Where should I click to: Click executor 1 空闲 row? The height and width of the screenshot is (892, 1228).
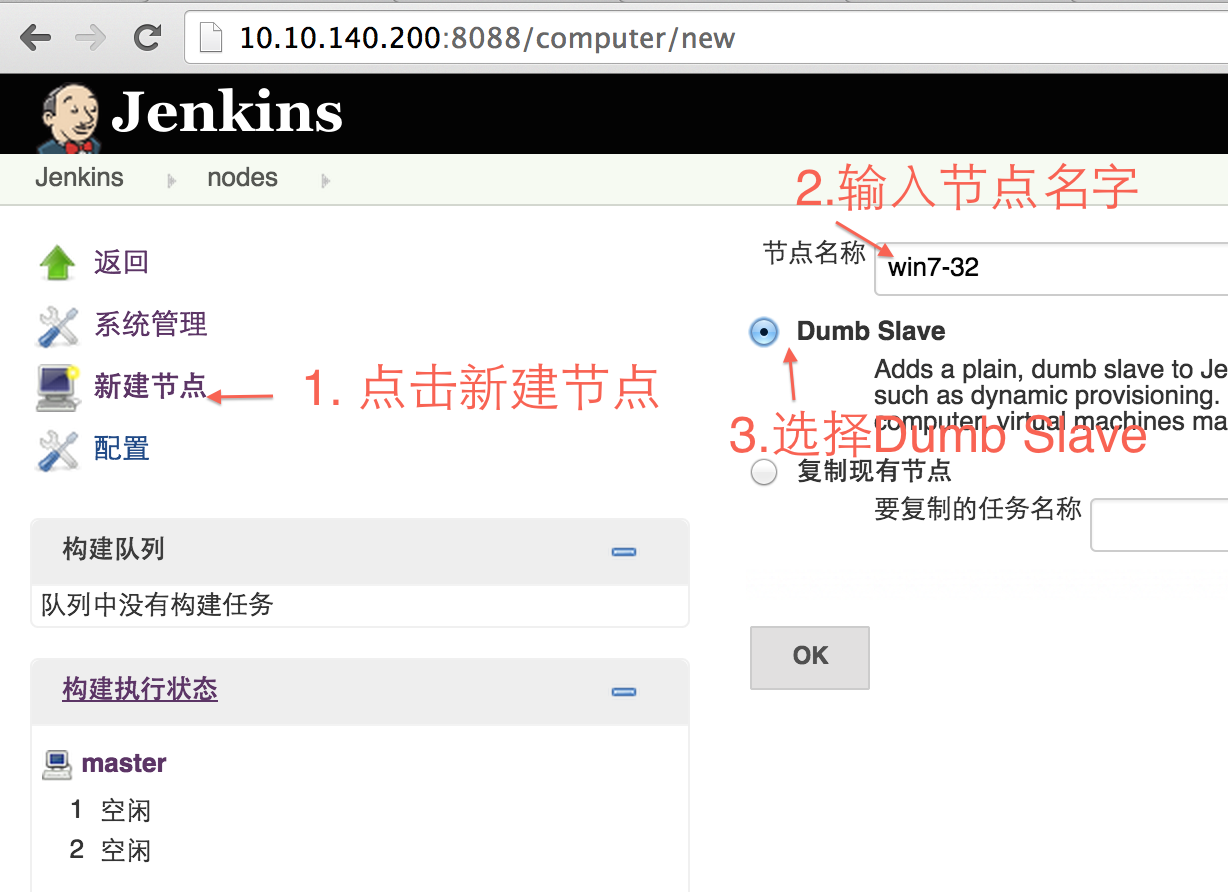pyautogui.click(x=110, y=810)
